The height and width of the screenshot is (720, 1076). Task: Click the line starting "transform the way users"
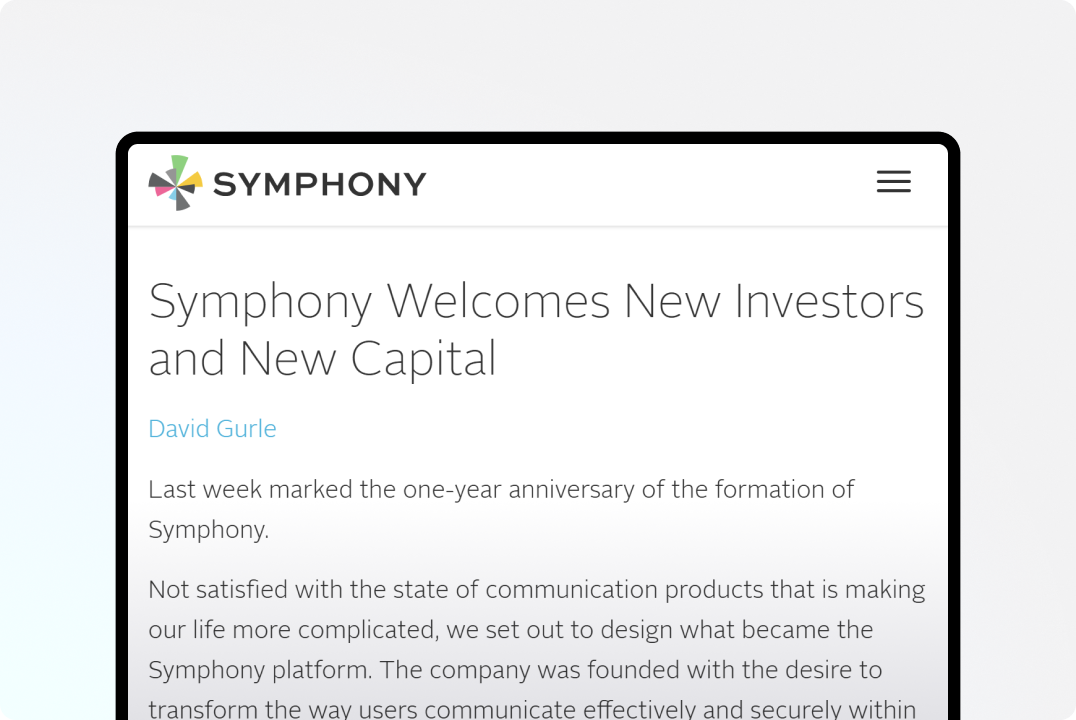point(532,709)
